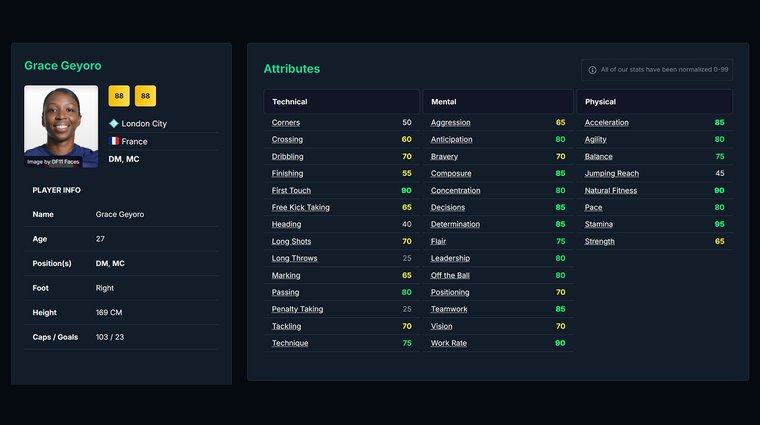Image resolution: width=760 pixels, height=425 pixels.
Task: Select the Jumping Reach attribute
Action: 611,174
